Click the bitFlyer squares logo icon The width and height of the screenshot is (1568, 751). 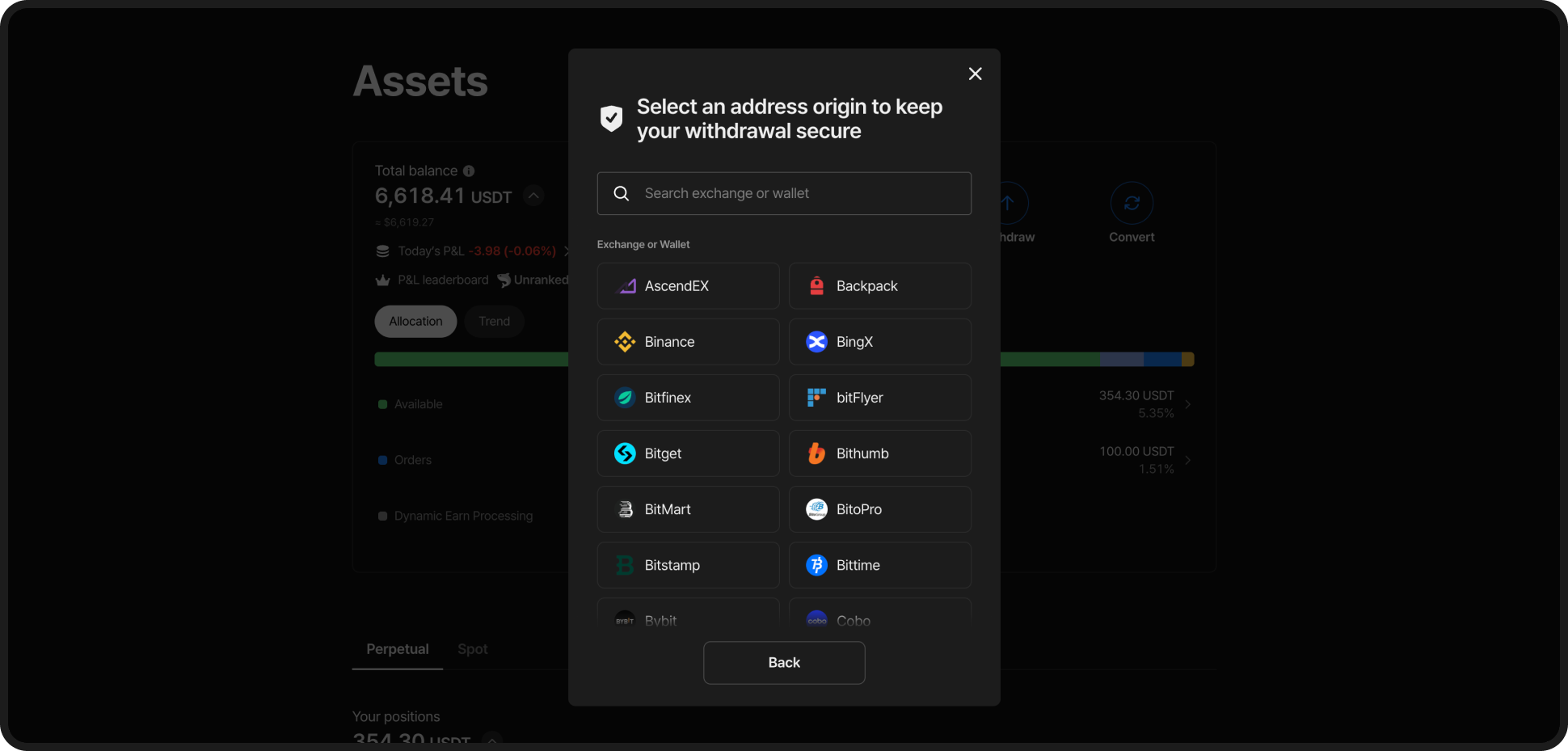click(817, 398)
